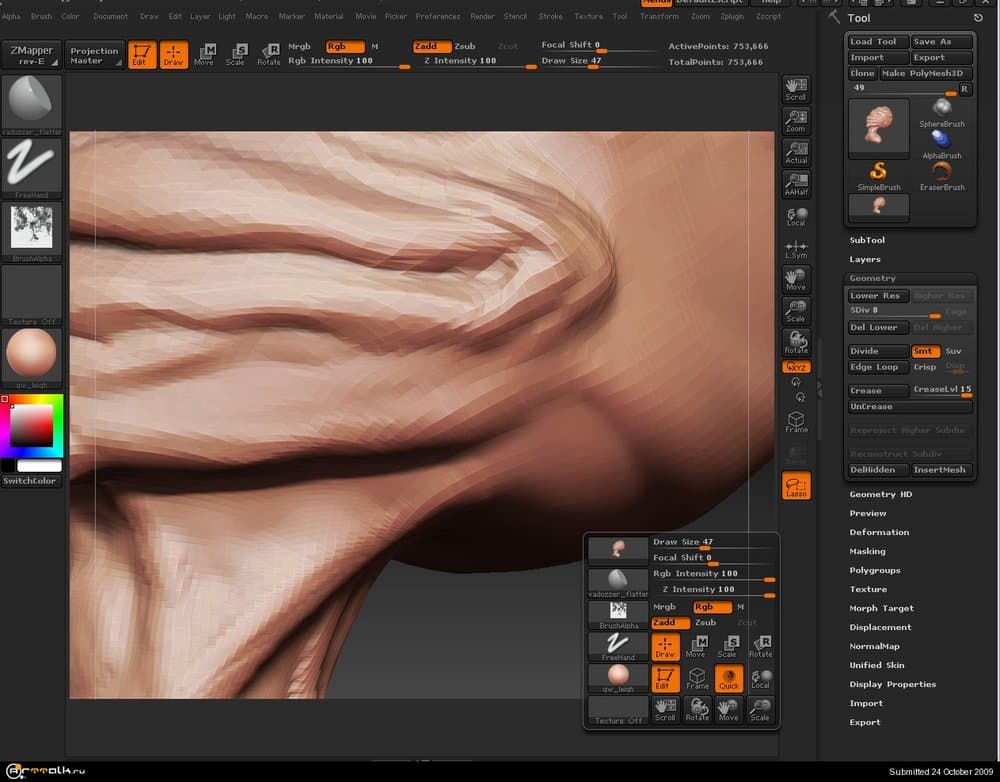1000x782 pixels.
Task: Expand the Masking section
Action: (867, 551)
